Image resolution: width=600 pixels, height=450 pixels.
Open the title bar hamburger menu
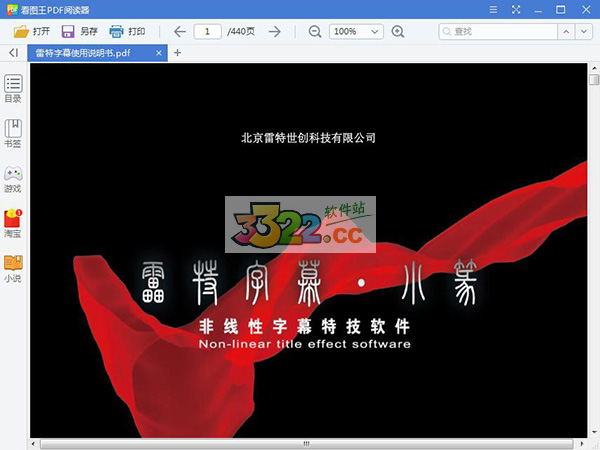pyautogui.click(x=493, y=10)
